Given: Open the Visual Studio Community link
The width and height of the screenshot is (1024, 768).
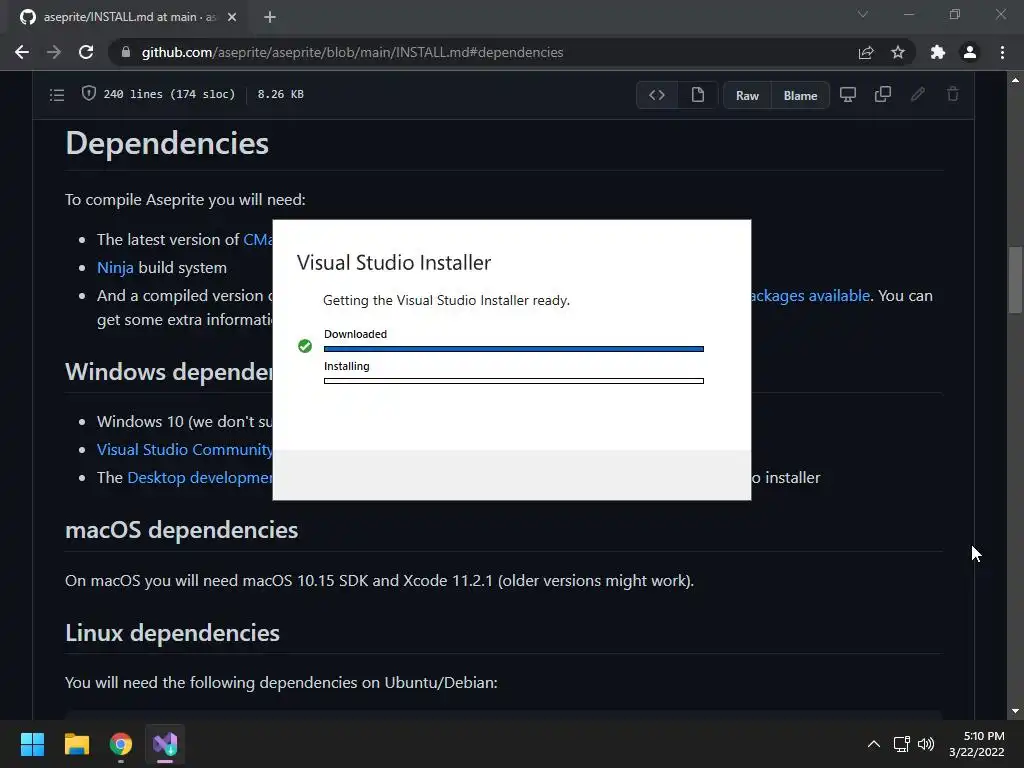Looking at the screenshot, I should (x=185, y=449).
